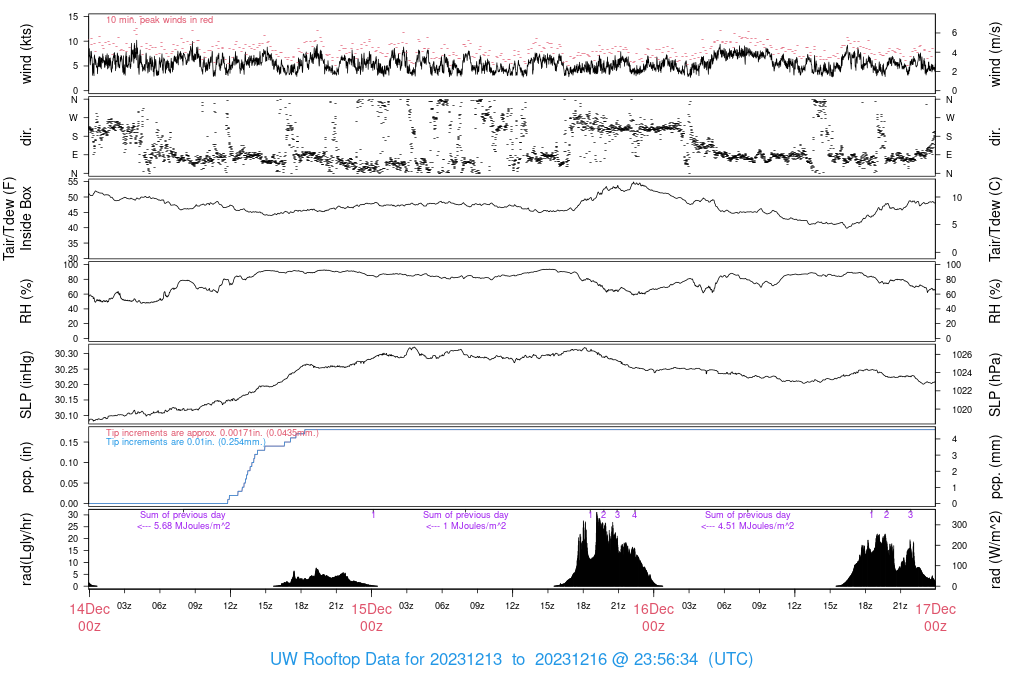Image resolution: width=1024 pixels, height=700 pixels.
Task: Click the 16Dec 00z date marker
Action: point(653,617)
